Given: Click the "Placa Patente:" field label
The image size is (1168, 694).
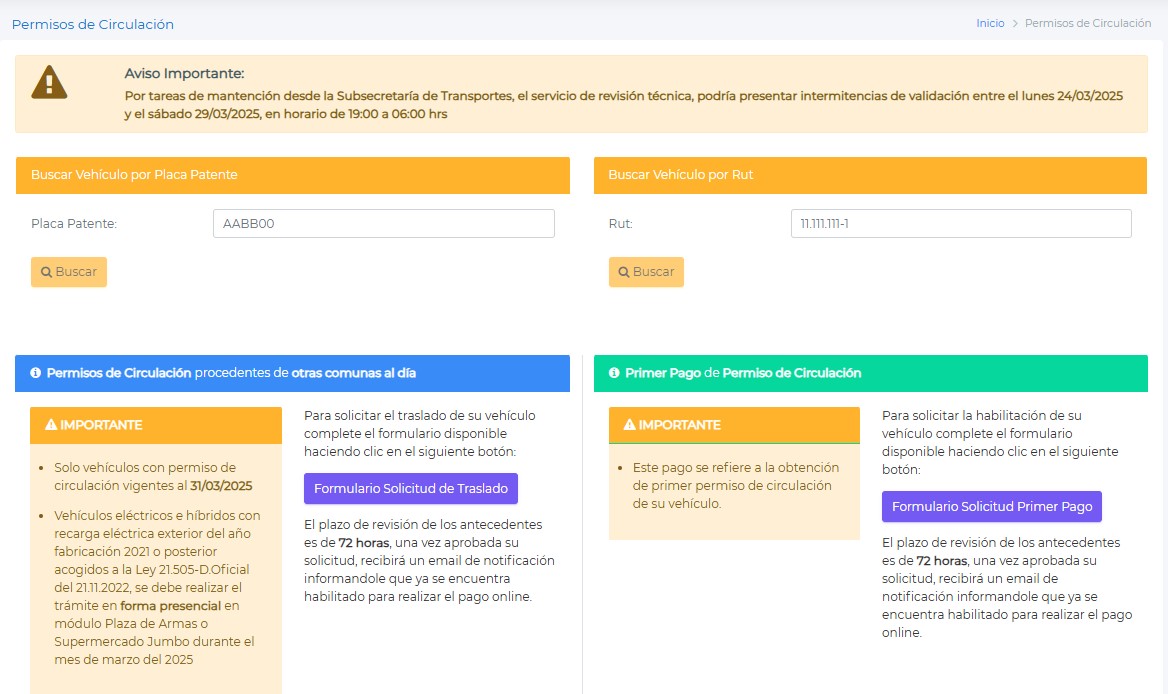Looking at the screenshot, I should [x=74, y=224].
